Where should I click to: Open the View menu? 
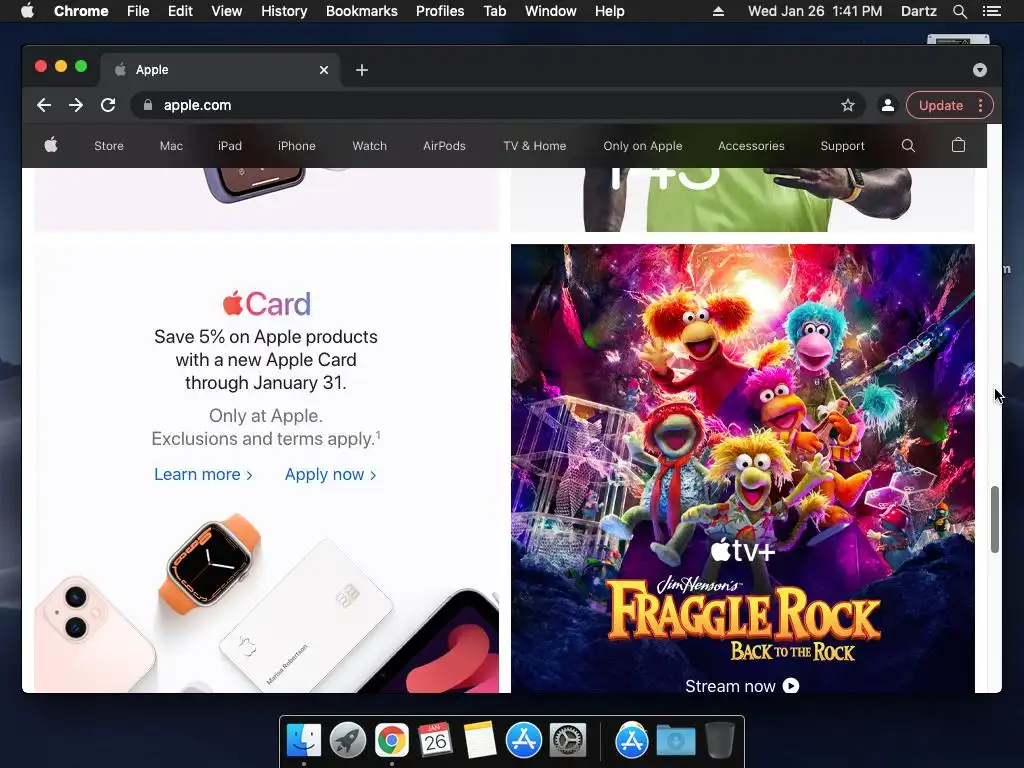227,11
